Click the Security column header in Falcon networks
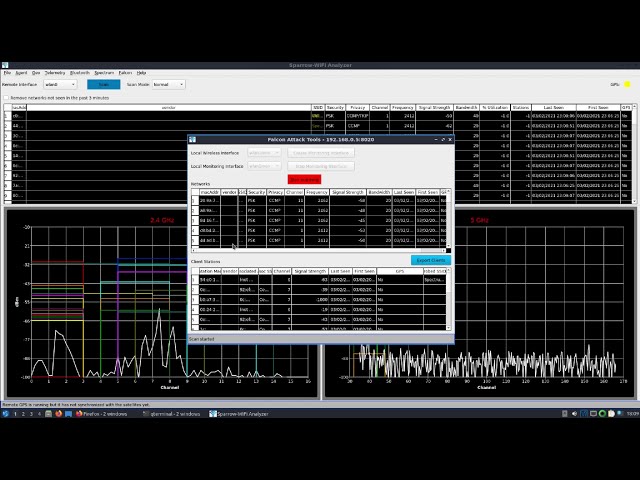Image resolution: width=640 pixels, height=480 pixels. tap(257, 192)
